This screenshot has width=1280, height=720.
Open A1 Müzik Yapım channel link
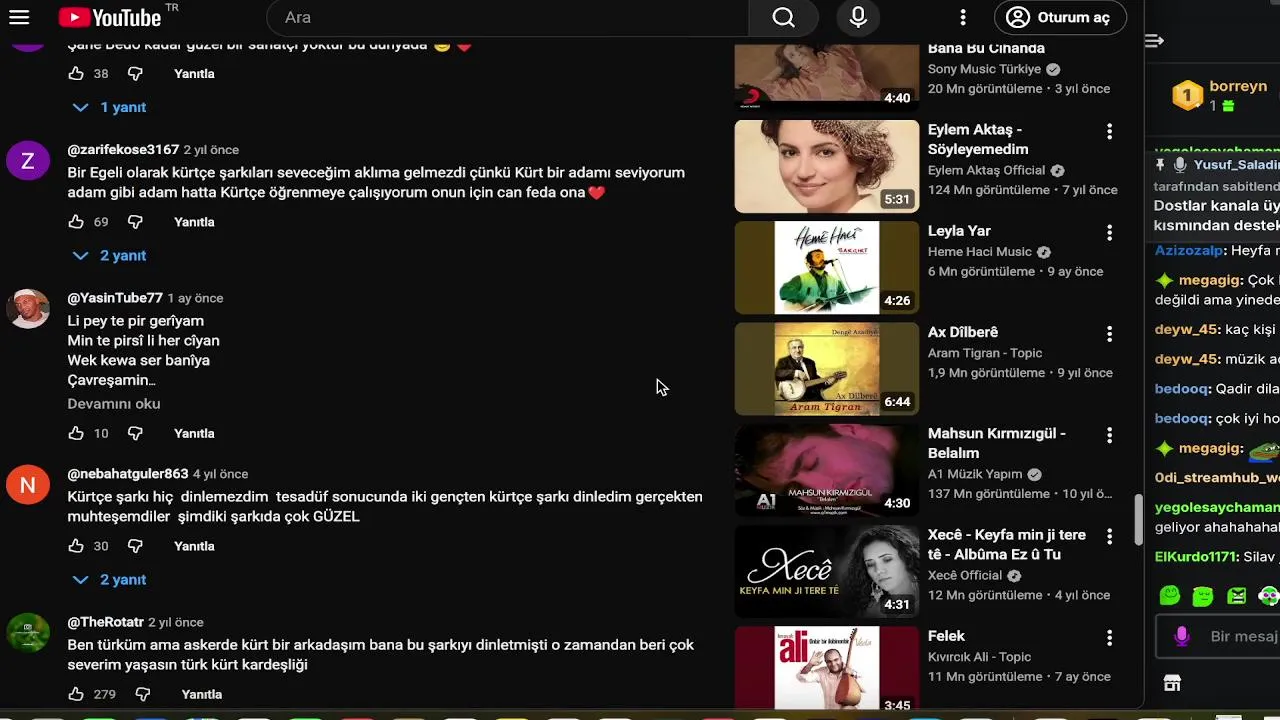pos(975,474)
